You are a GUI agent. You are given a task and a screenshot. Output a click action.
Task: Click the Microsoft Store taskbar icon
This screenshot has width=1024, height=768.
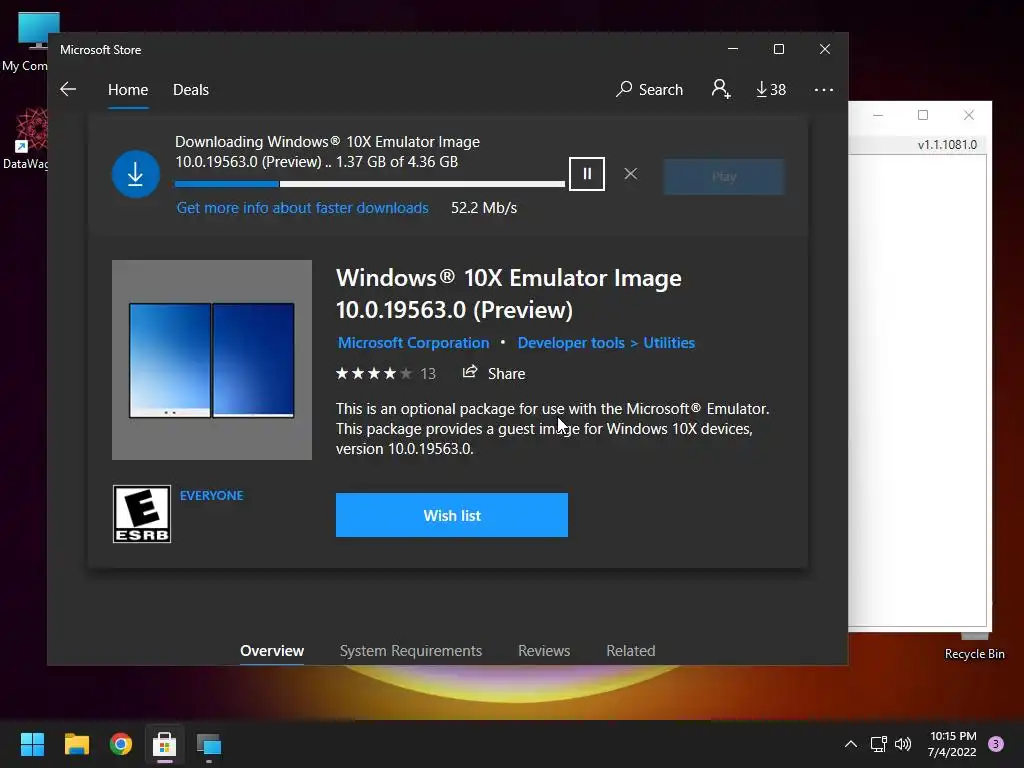[165, 744]
